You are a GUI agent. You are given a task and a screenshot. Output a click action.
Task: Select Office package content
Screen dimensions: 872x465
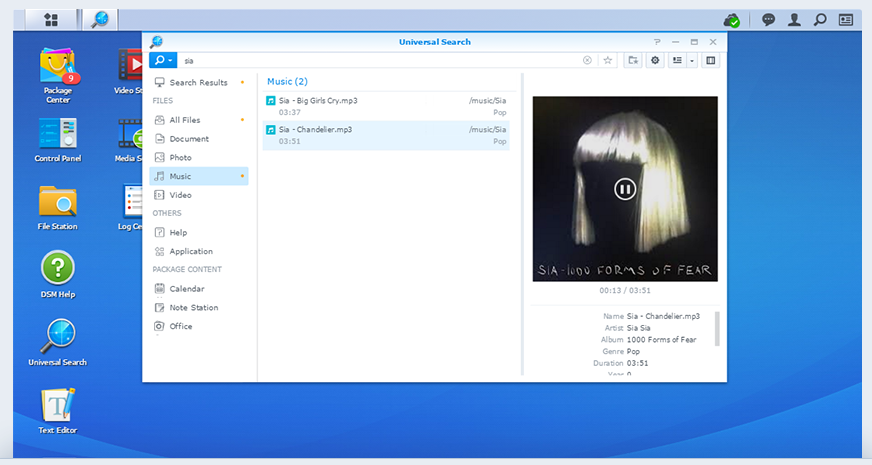(x=199, y=327)
